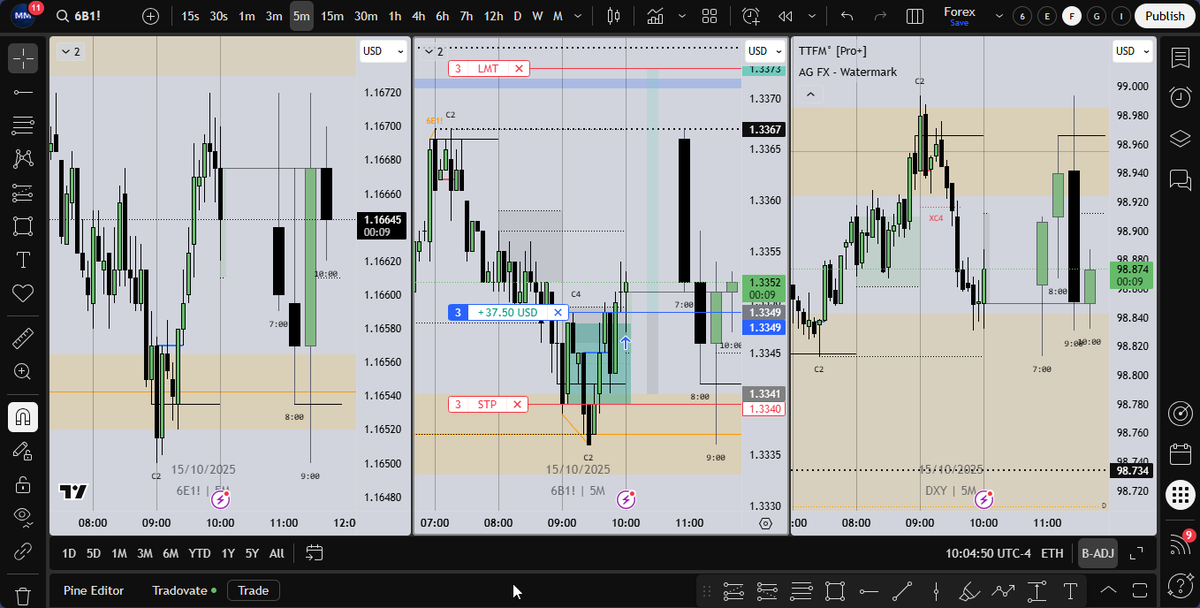Image resolution: width=1200 pixels, height=608 pixels.
Task: Select the trend line drawing tool
Action: click(23, 92)
